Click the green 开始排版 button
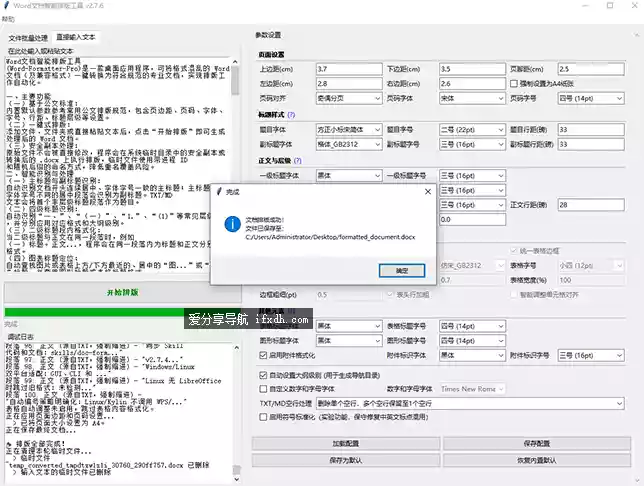This screenshot has width=644, height=486. click(x=122, y=293)
